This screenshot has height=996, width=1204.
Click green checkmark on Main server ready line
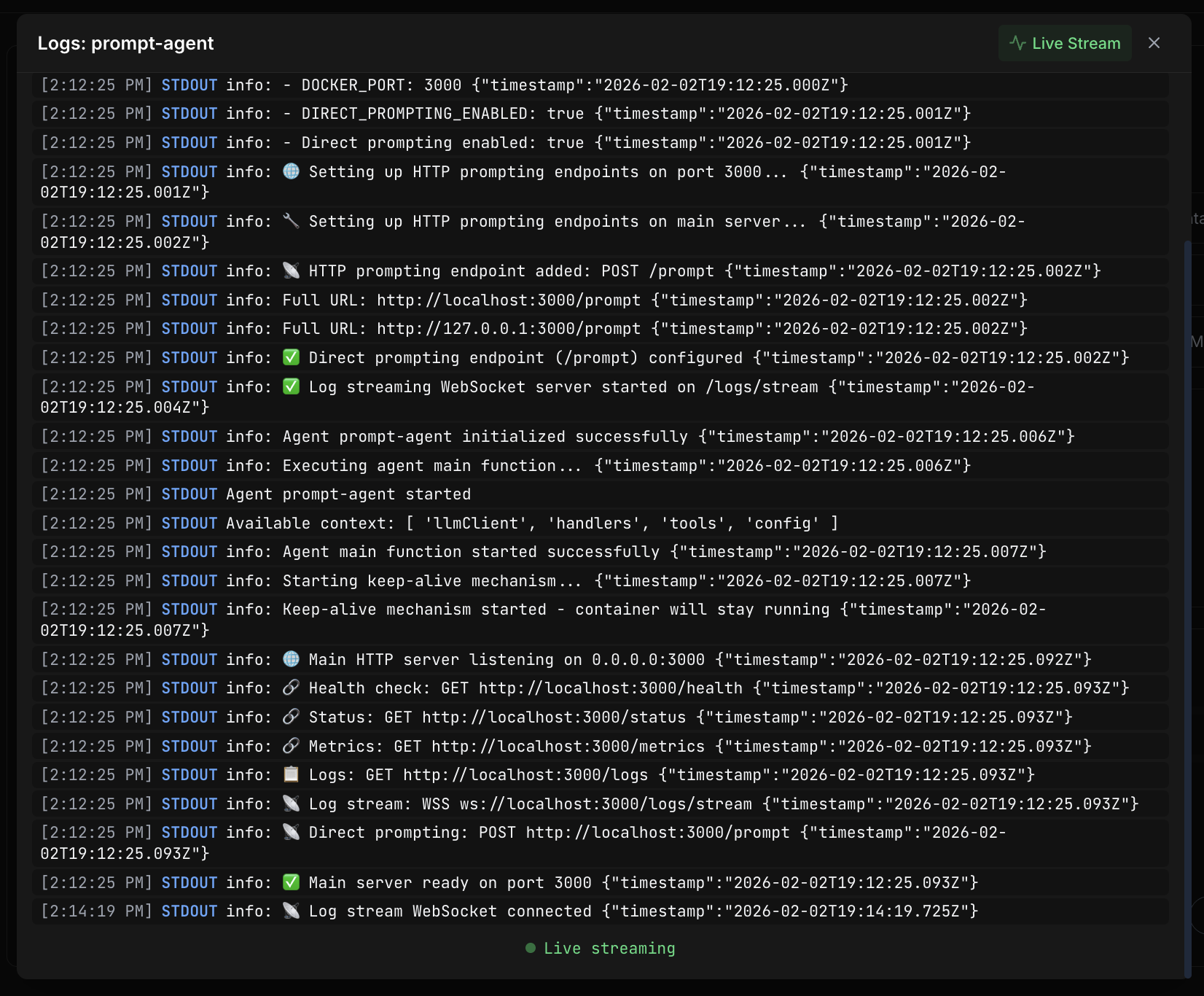click(x=291, y=882)
